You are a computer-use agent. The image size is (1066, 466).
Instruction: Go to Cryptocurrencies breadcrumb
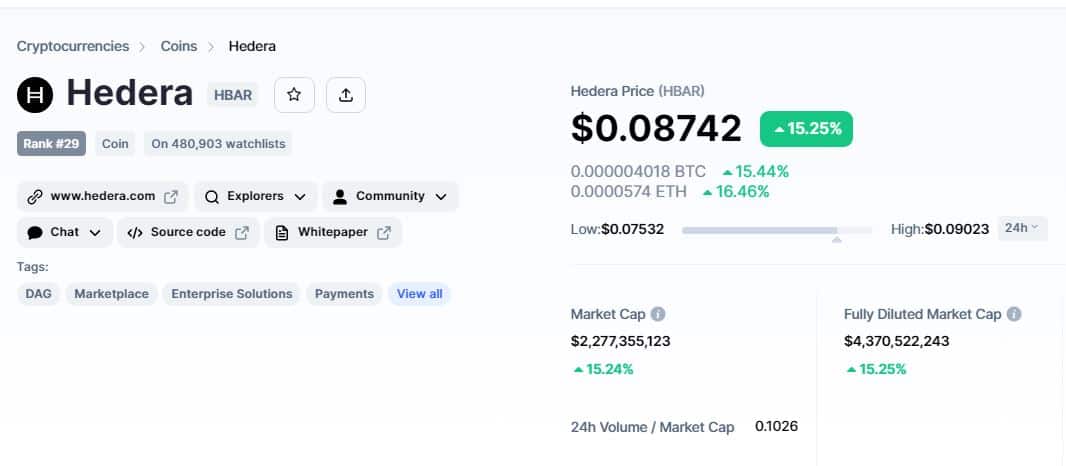73,46
